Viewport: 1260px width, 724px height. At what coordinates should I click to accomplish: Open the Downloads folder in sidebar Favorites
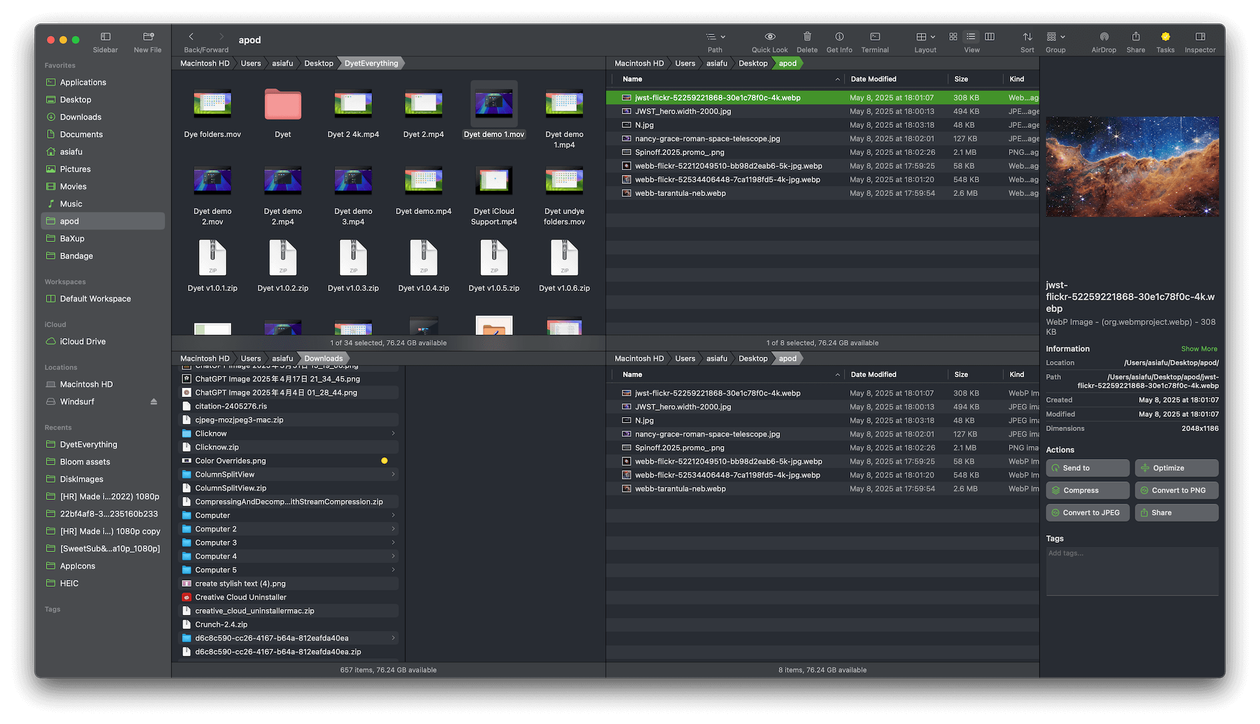tap(80, 117)
